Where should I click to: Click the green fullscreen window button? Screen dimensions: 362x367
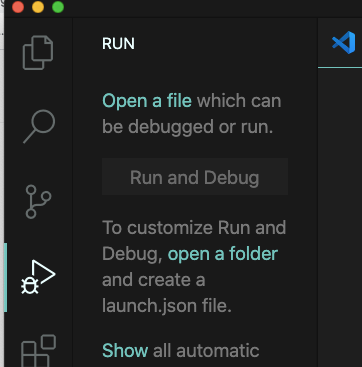coord(58,7)
